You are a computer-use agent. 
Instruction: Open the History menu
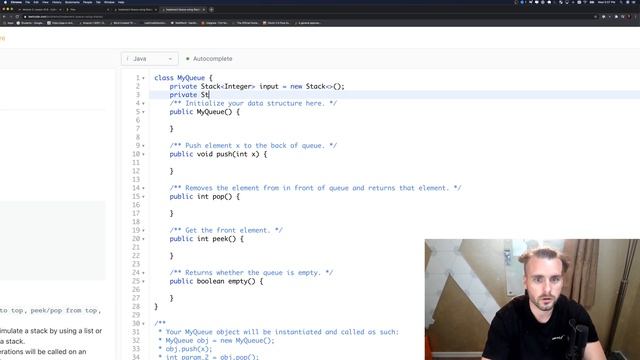tap(57, 2)
